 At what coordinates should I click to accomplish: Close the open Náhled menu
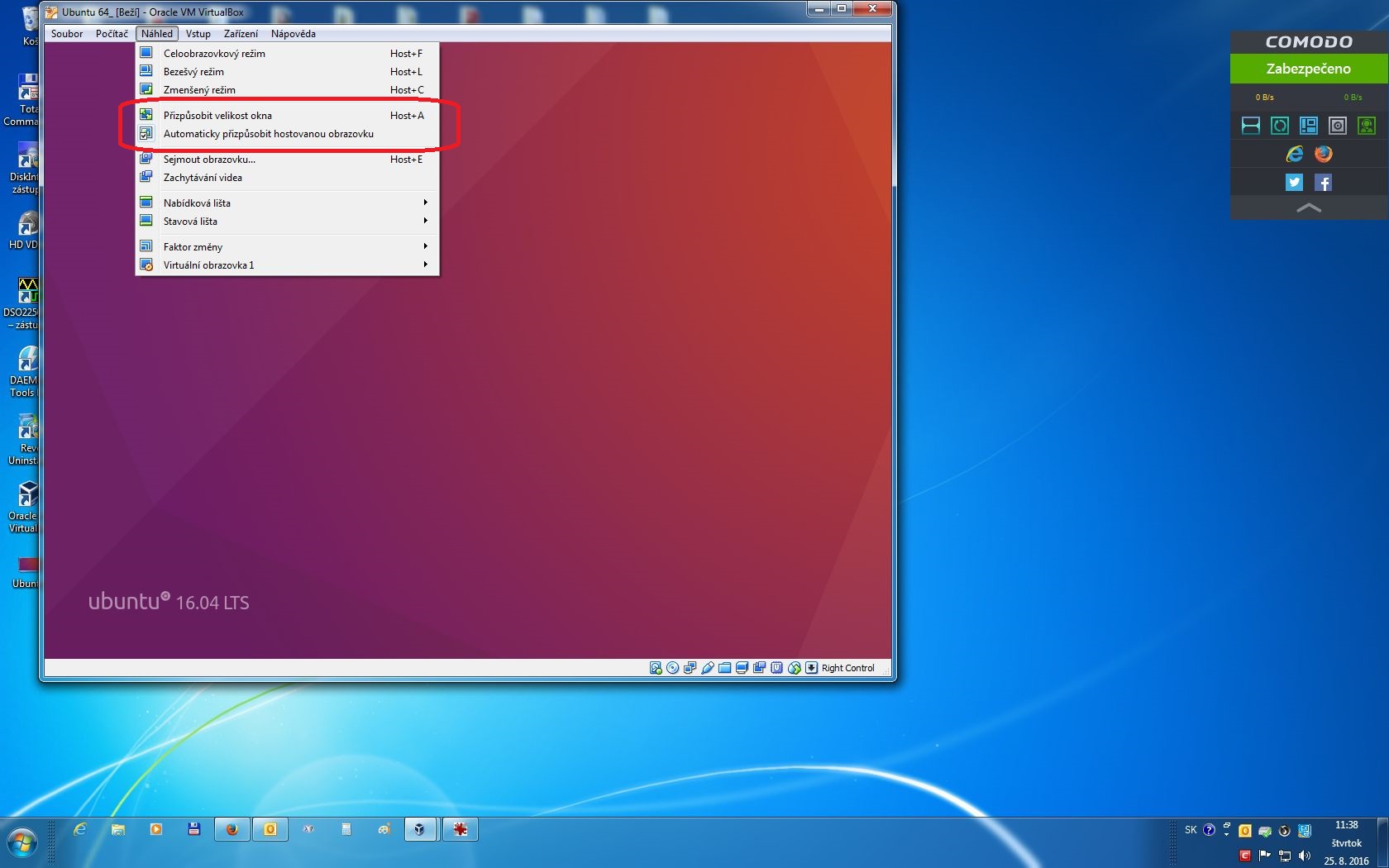157,34
